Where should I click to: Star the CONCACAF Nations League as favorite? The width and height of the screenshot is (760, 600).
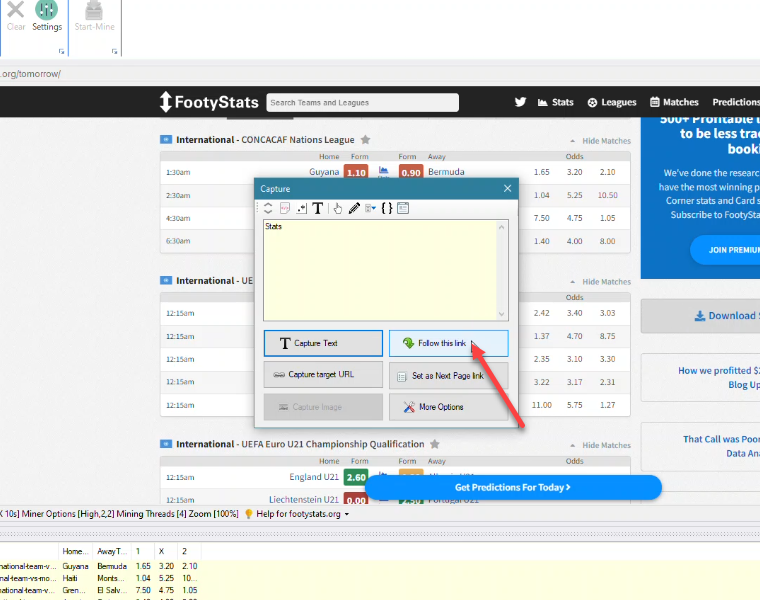click(366, 140)
